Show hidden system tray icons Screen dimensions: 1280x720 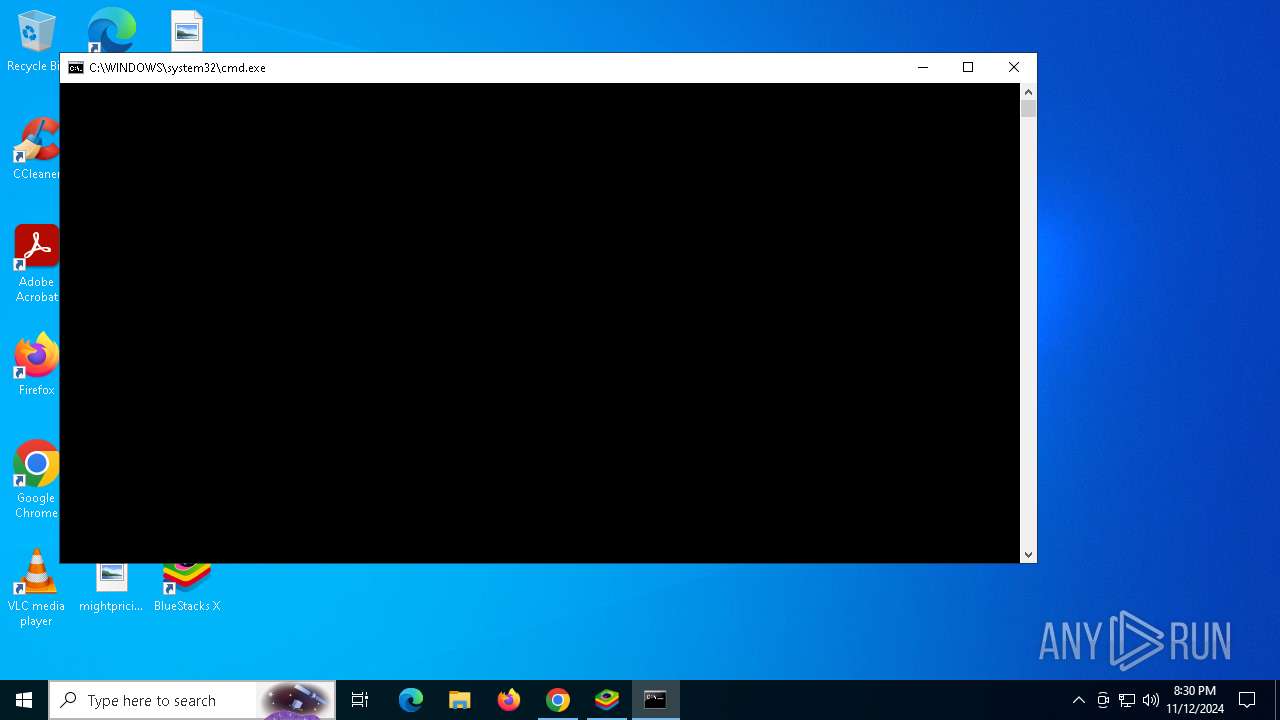coord(1078,700)
